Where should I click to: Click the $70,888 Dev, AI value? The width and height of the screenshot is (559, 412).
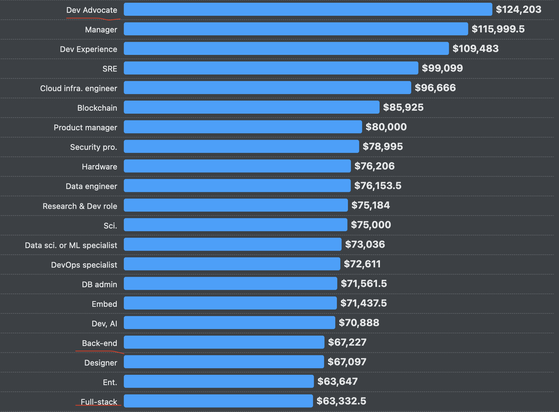(359, 323)
